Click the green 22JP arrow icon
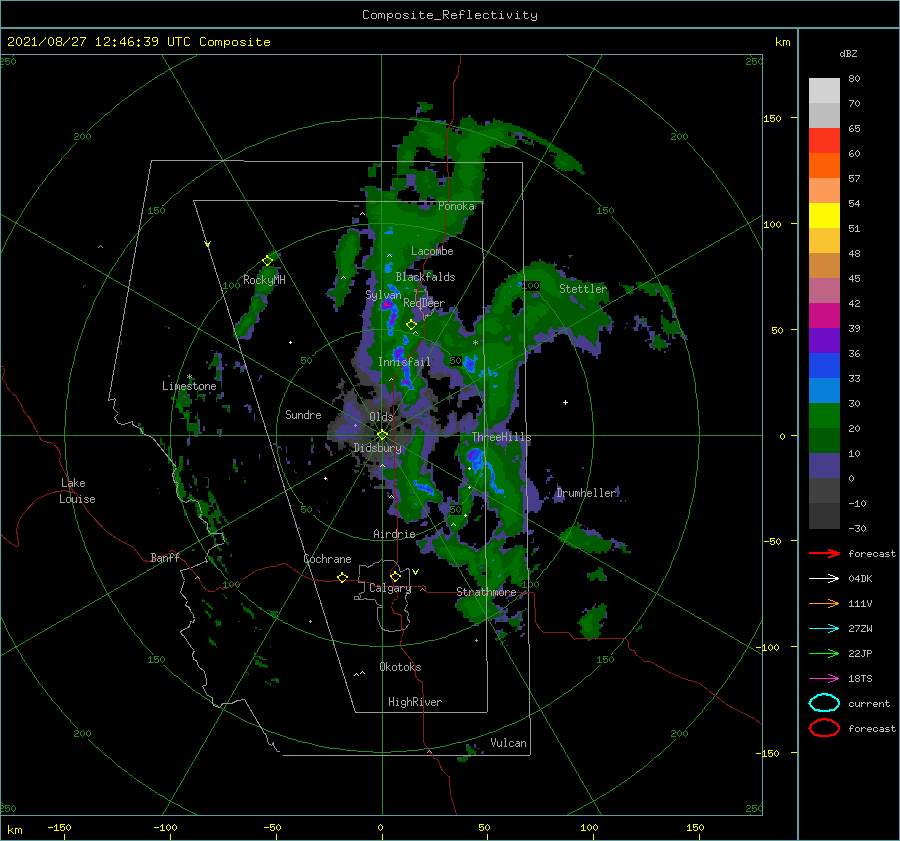 coord(824,653)
